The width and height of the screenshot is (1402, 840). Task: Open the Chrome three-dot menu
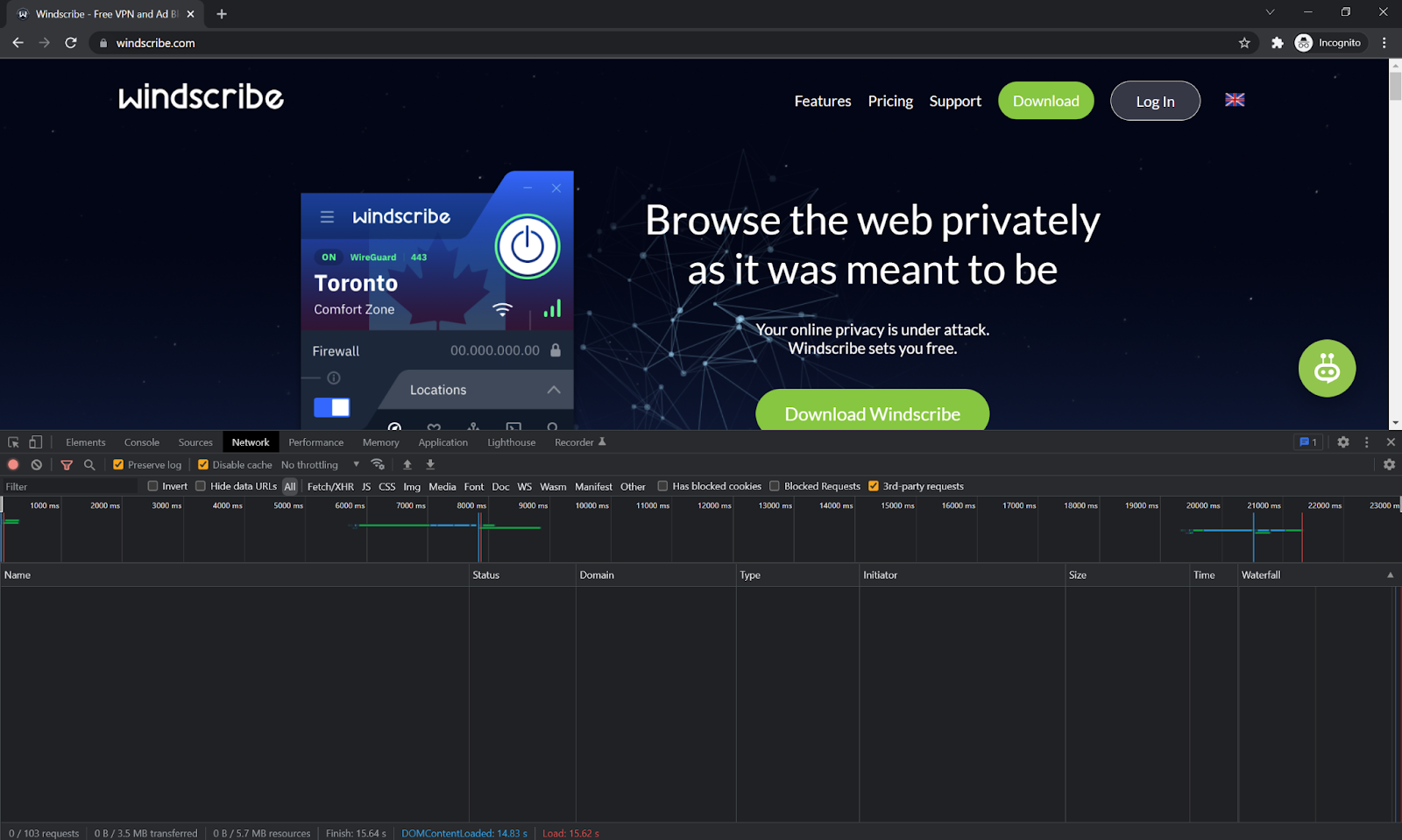(x=1384, y=43)
